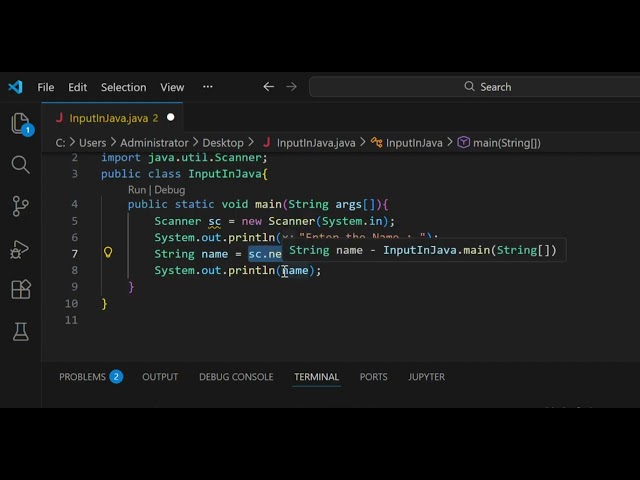Open the Edit menu
640x480 pixels.
click(x=78, y=87)
